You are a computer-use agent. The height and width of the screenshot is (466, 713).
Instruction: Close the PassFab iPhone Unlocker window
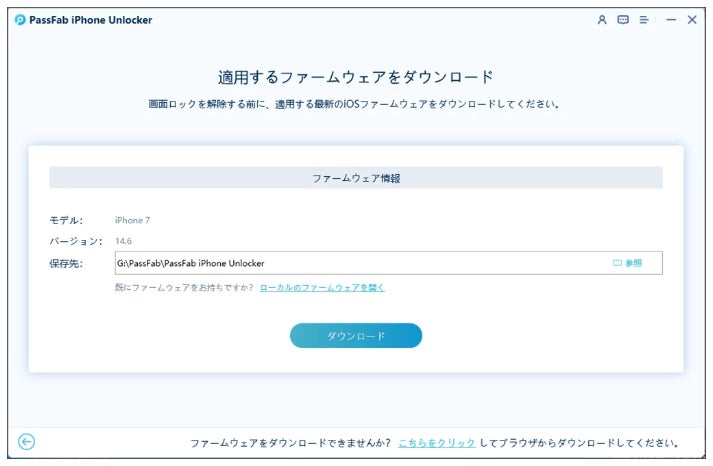point(692,20)
